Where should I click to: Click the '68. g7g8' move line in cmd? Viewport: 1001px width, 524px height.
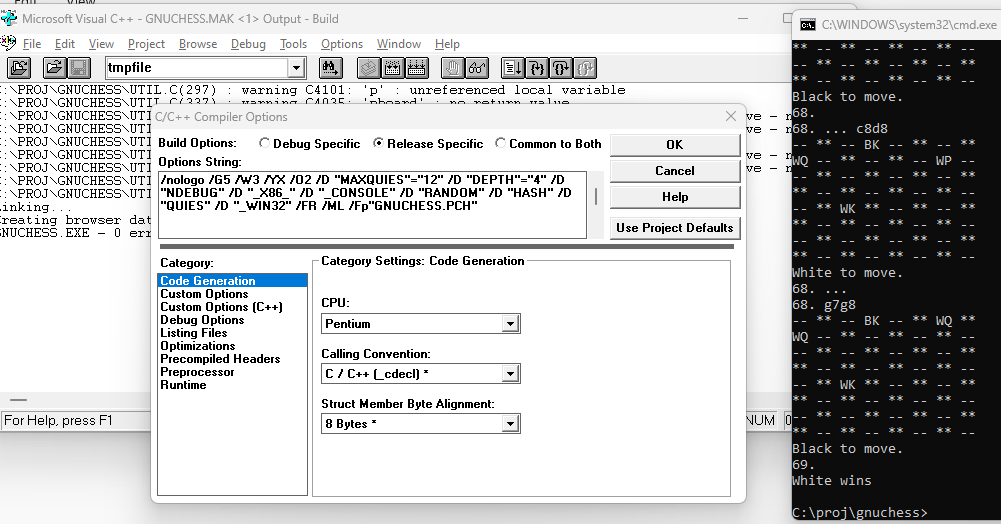[x=824, y=304]
